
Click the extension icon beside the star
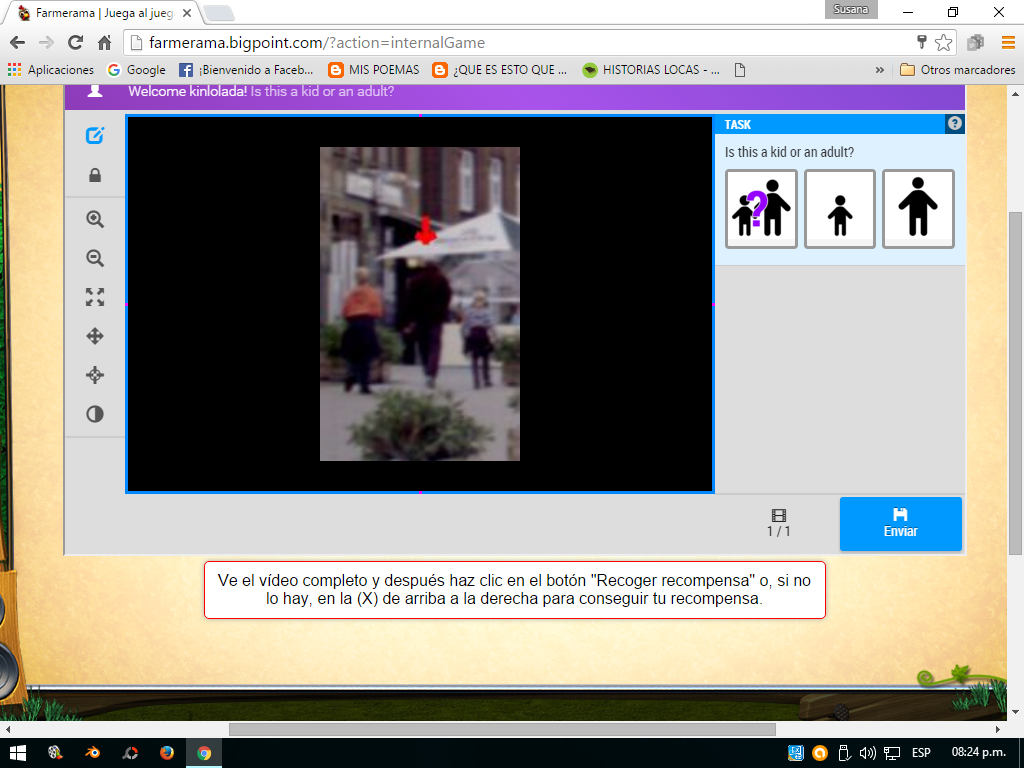[x=976, y=43]
